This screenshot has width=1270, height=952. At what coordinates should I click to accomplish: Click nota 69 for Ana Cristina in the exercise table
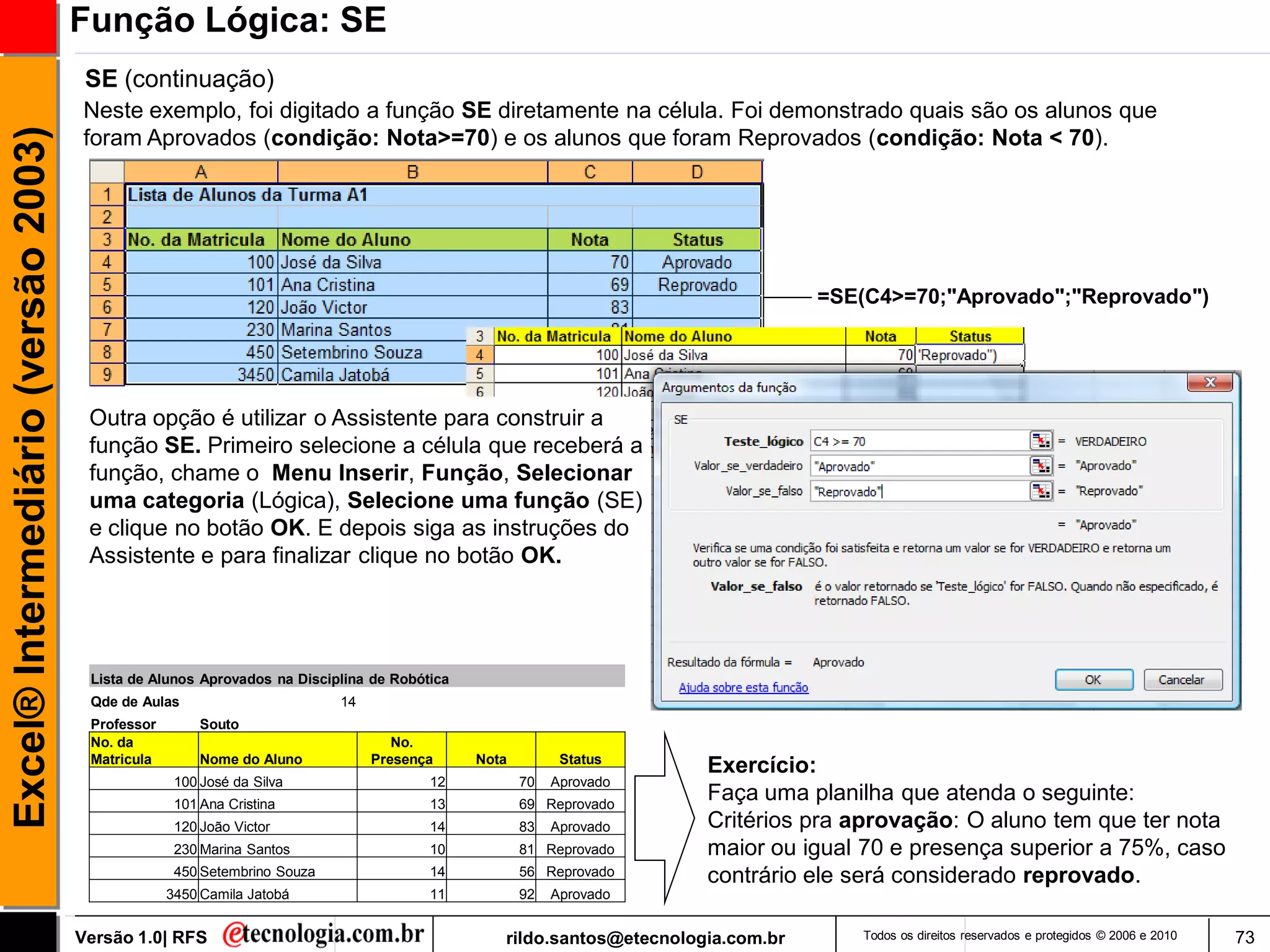[x=491, y=804]
